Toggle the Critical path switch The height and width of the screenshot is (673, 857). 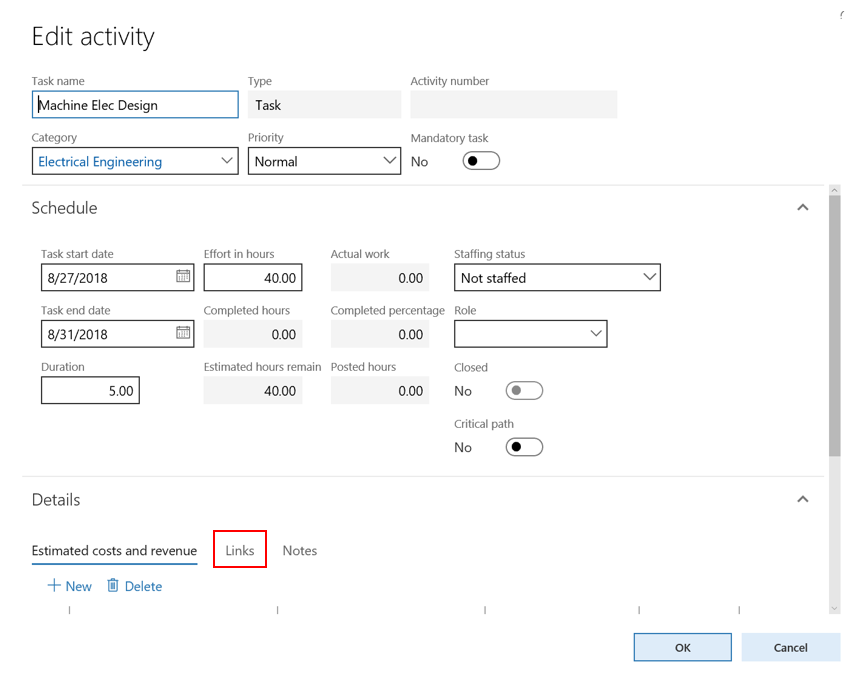point(524,447)
